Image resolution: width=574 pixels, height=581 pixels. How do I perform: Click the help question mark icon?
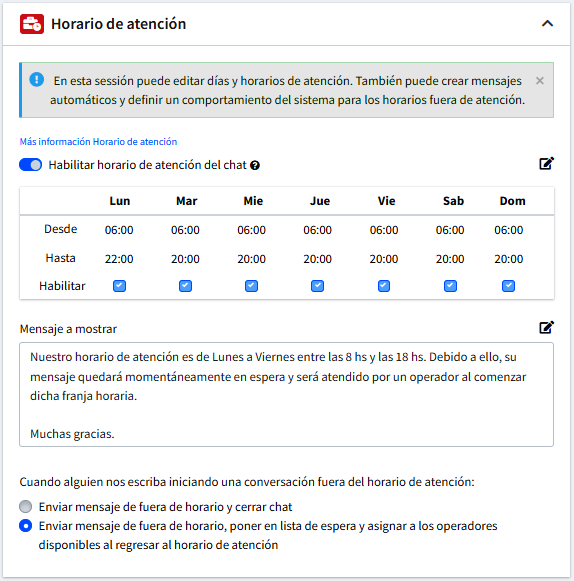pos(255,165)
